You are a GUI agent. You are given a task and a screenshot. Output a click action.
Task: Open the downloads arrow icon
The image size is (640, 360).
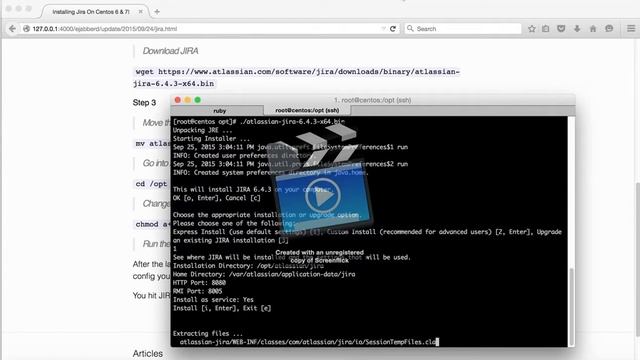tap(577, 29)
